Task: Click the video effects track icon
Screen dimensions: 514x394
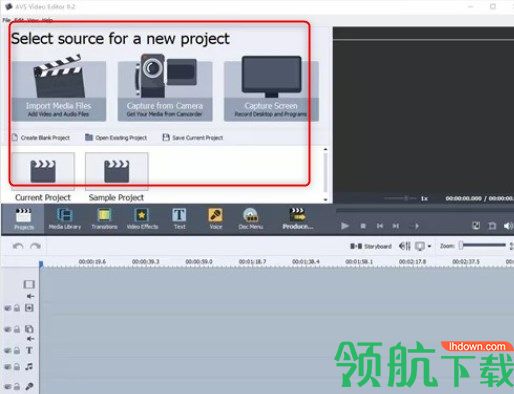Action: click(x=29, y=308)
